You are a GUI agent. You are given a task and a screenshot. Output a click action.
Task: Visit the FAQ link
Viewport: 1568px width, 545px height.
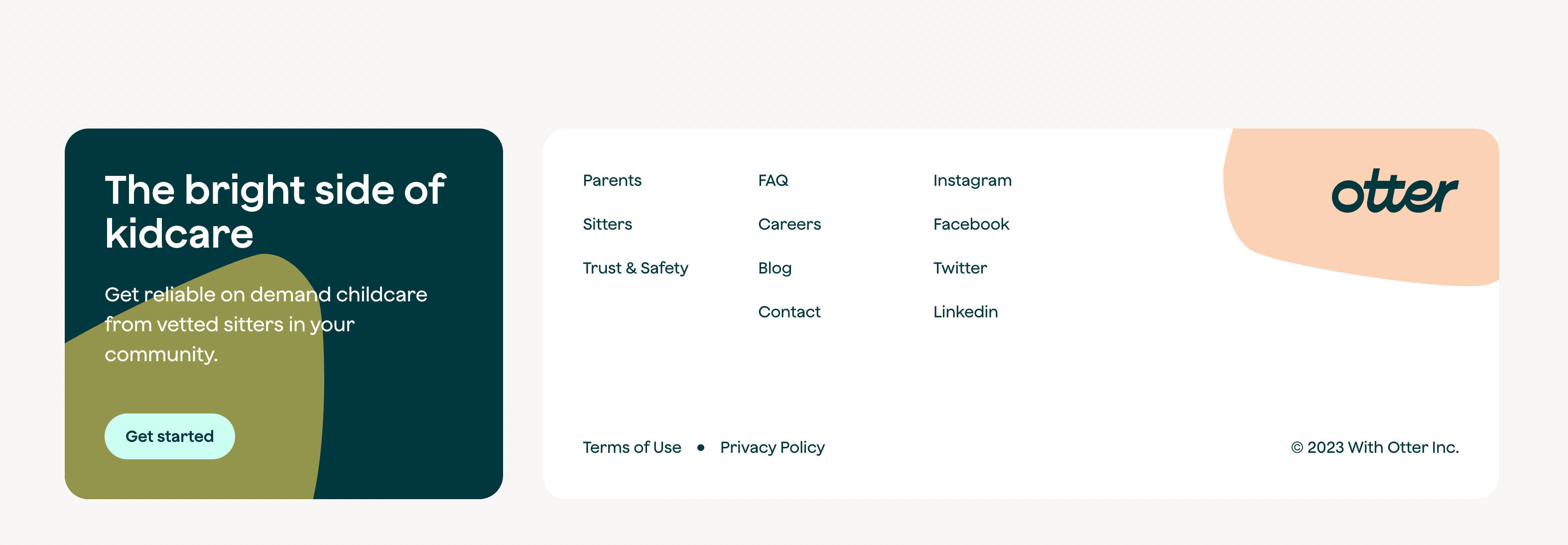pos(773,180)
